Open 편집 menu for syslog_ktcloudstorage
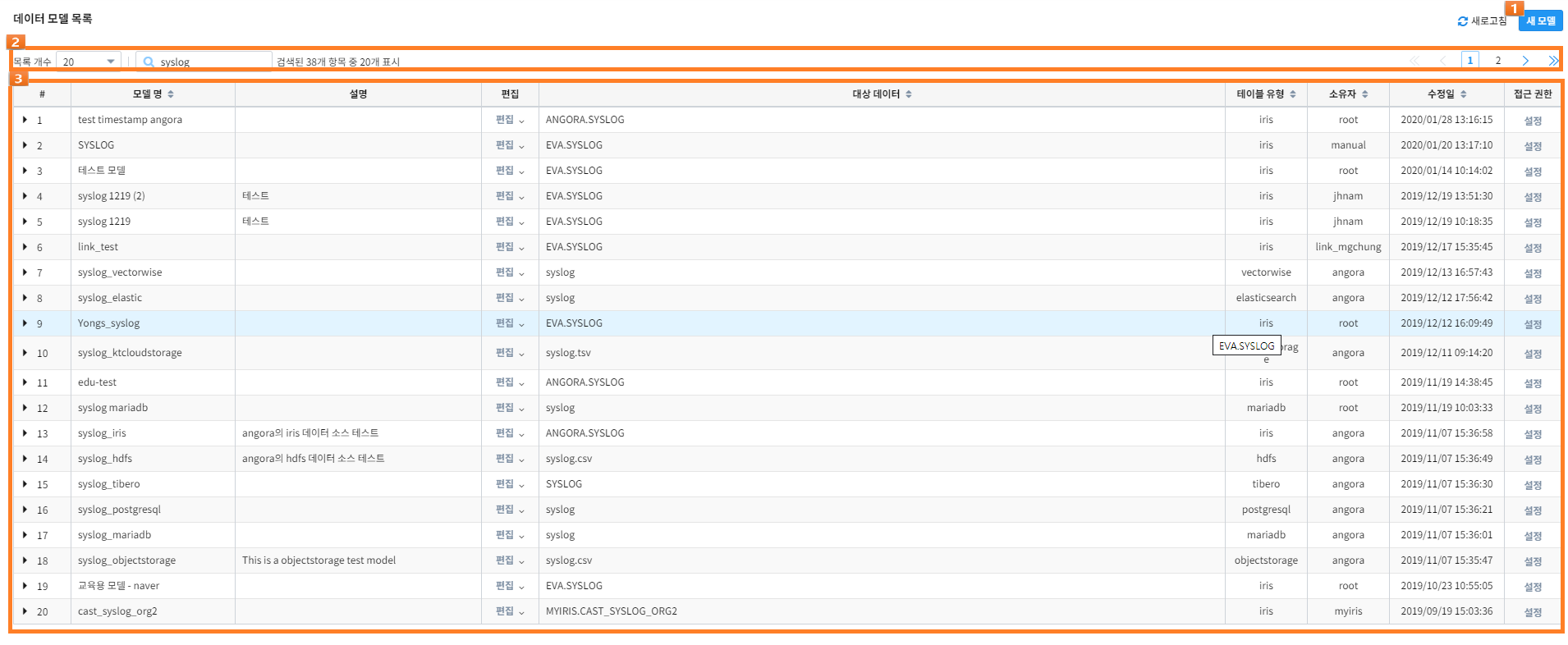Viewport: 1568px width, 645px height. [x=510, y=353]
